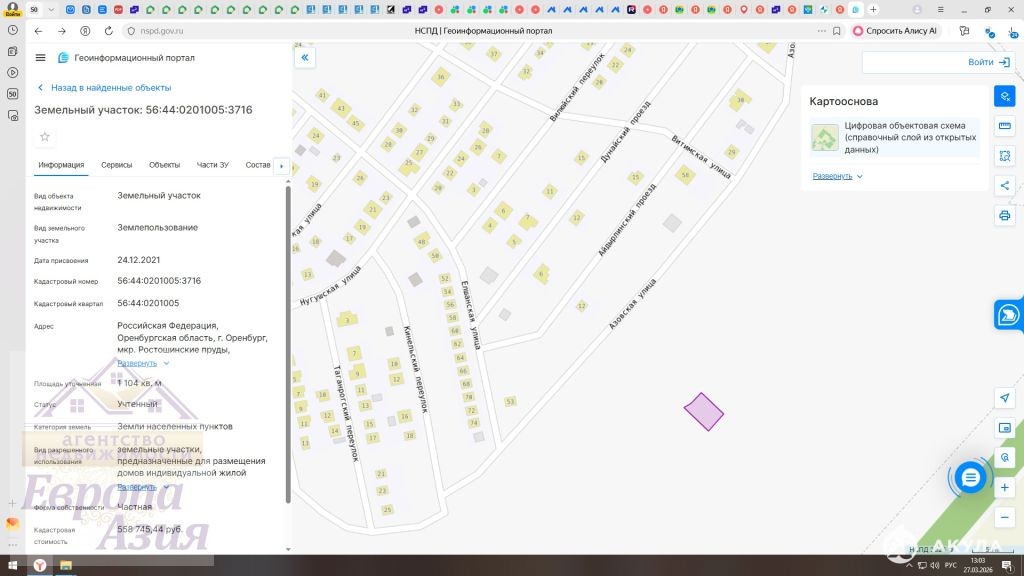1024x576 pixels.
Task: Switch to the Сервисы tab
Action: [117, 165]
